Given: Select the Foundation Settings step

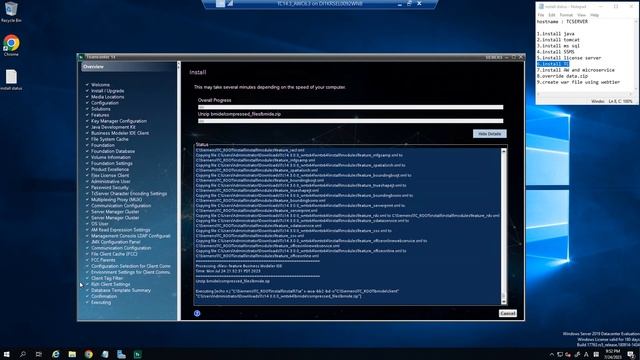Looking at the screenshot, I should (111, 163).
